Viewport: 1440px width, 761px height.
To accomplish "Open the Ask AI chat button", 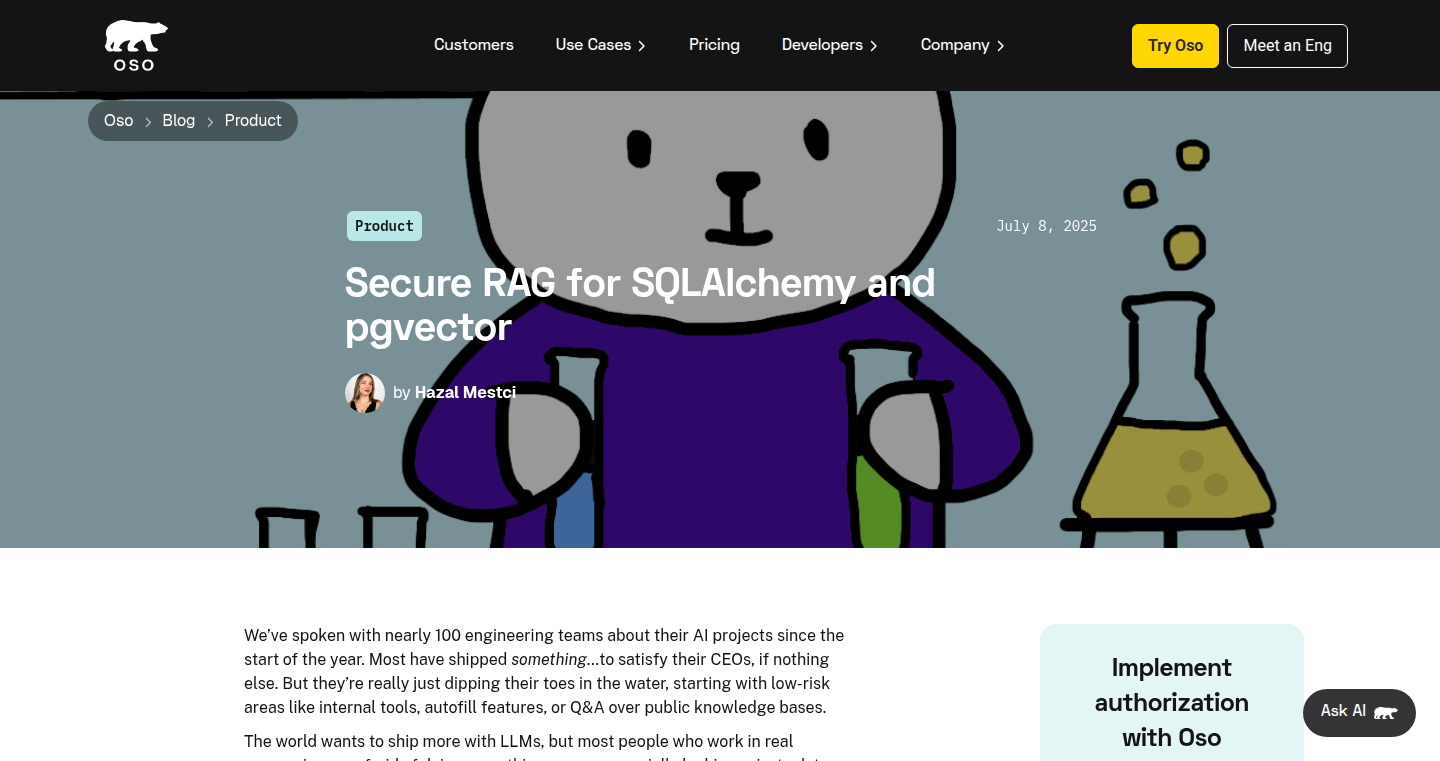I will click(1359, 713).
